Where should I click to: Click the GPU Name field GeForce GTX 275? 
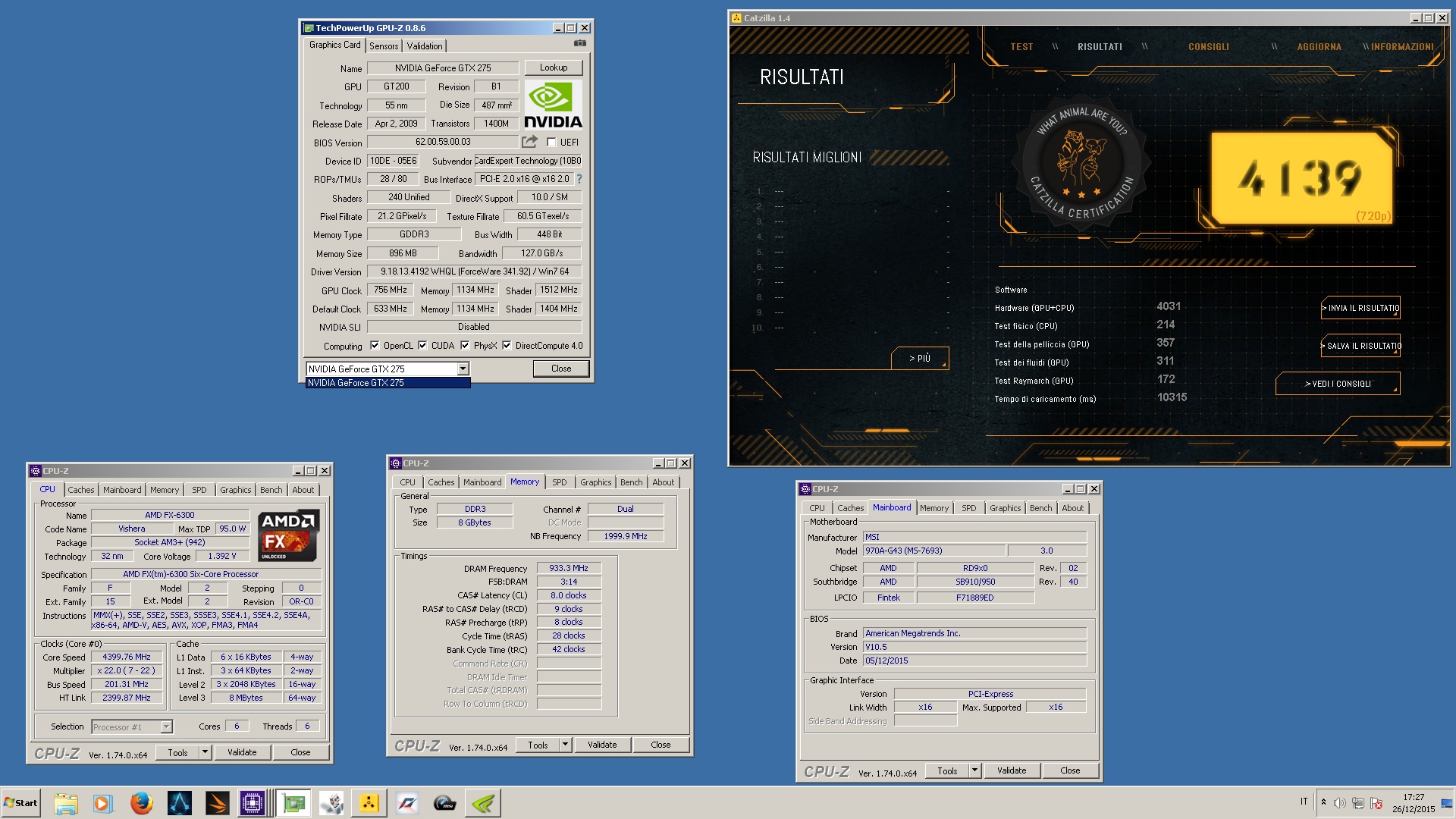click(x=443, y=68)
